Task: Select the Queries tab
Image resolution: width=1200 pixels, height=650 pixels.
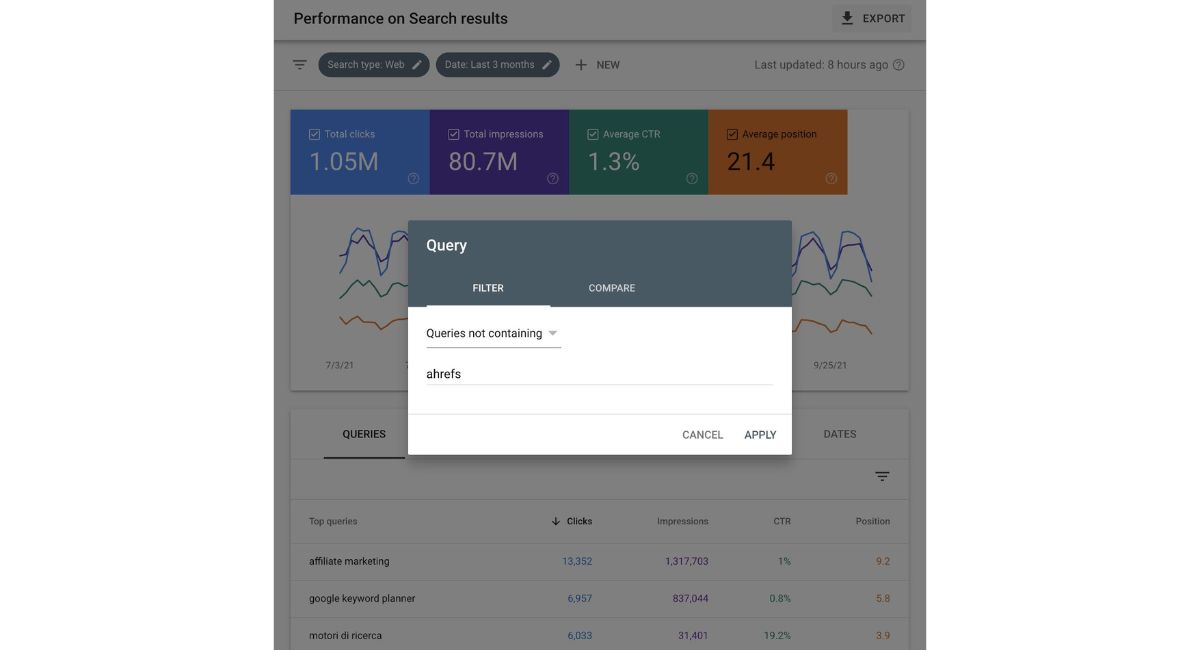Action: (364, 434)
